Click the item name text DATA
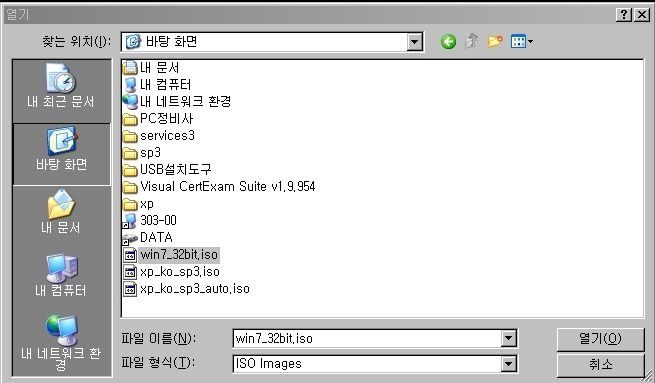 click(156, 238)
